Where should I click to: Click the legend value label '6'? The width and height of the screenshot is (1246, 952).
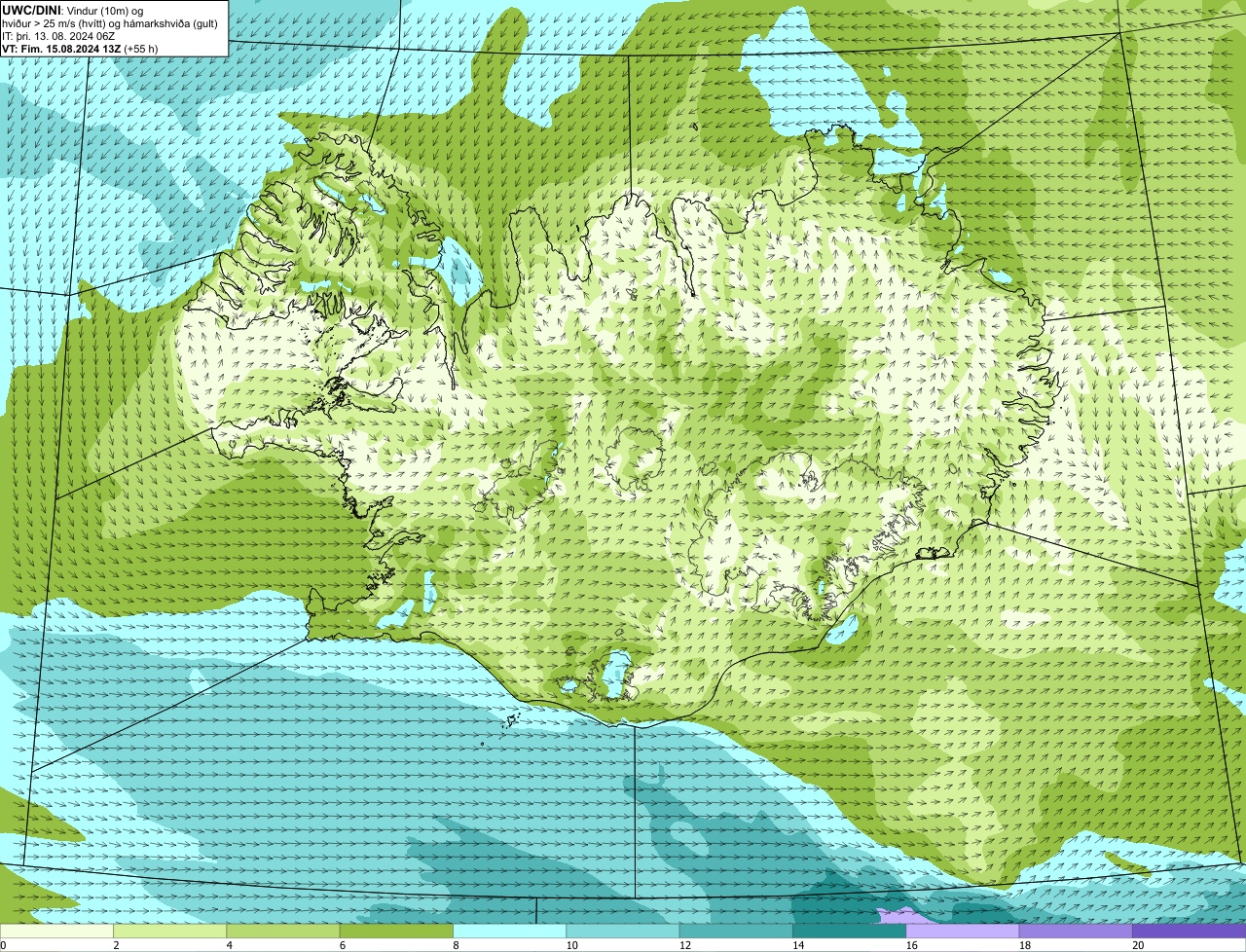point(343,945)
